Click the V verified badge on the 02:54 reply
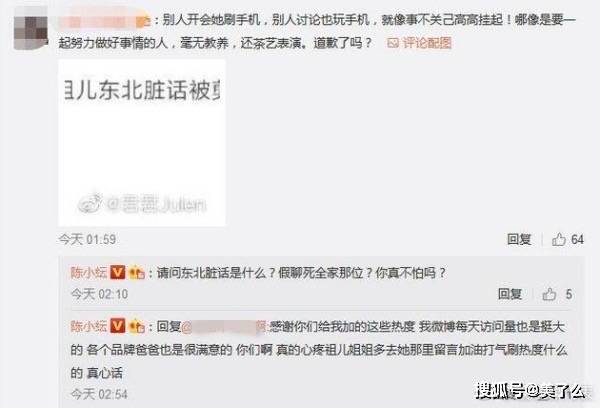Viewport: 600px width, 408px height. coord(118,326)
